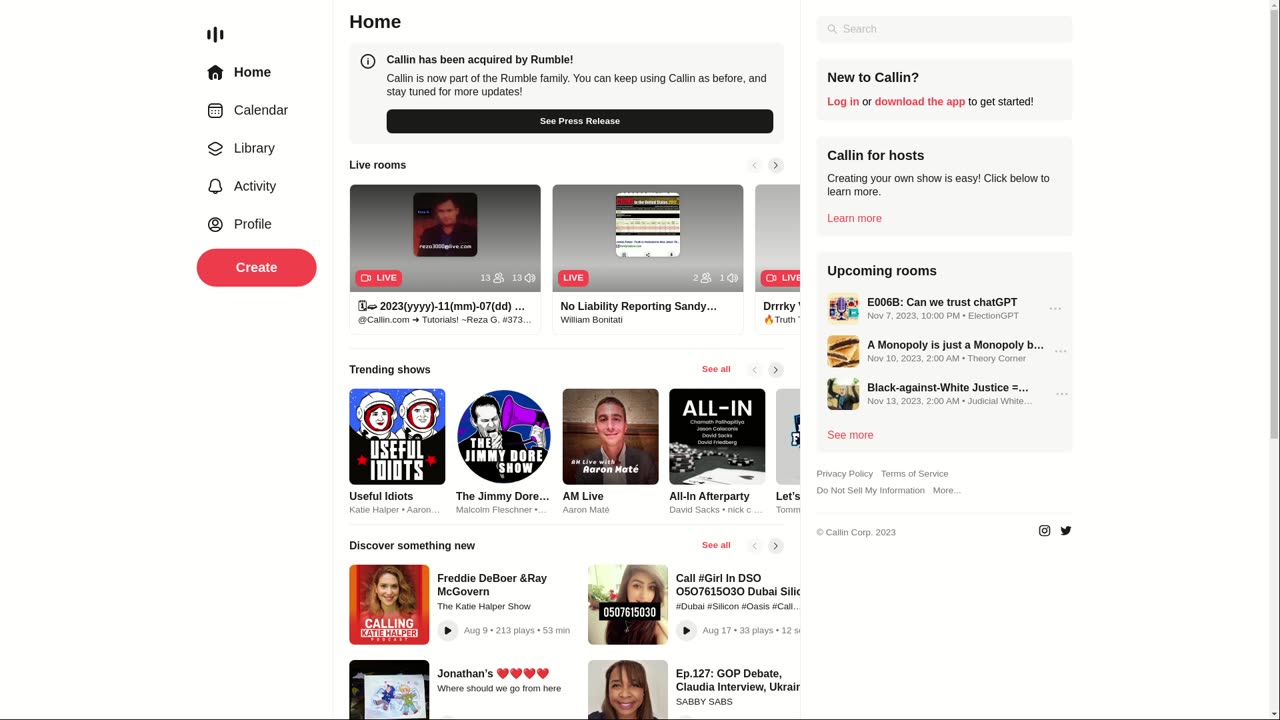Expand the More... footer link
Image resolution: width=1280 pixels, height=720 pixels.
946,491
